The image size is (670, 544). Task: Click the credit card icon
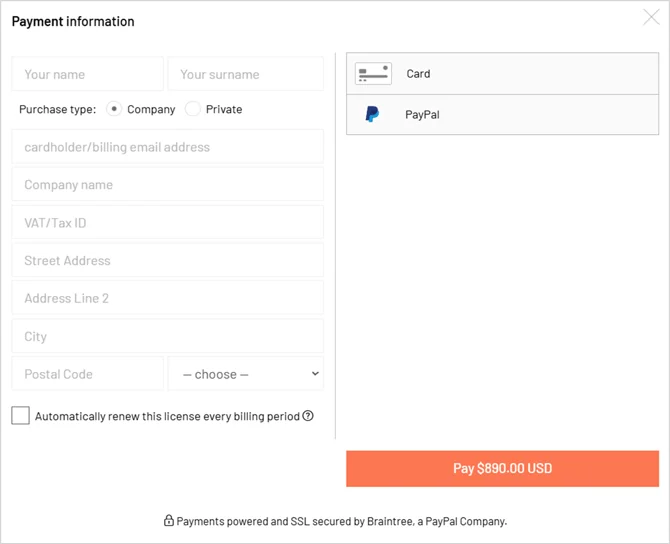[x=373, y=74]
